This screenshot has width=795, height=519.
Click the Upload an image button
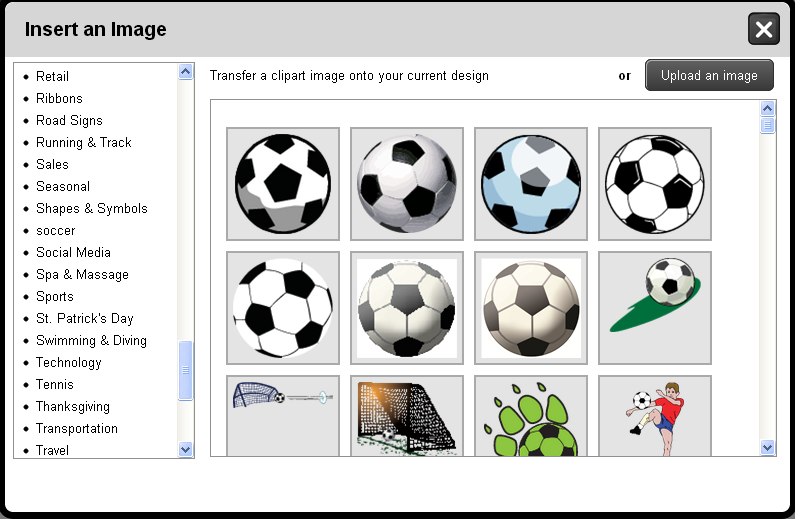pos(709,75)
